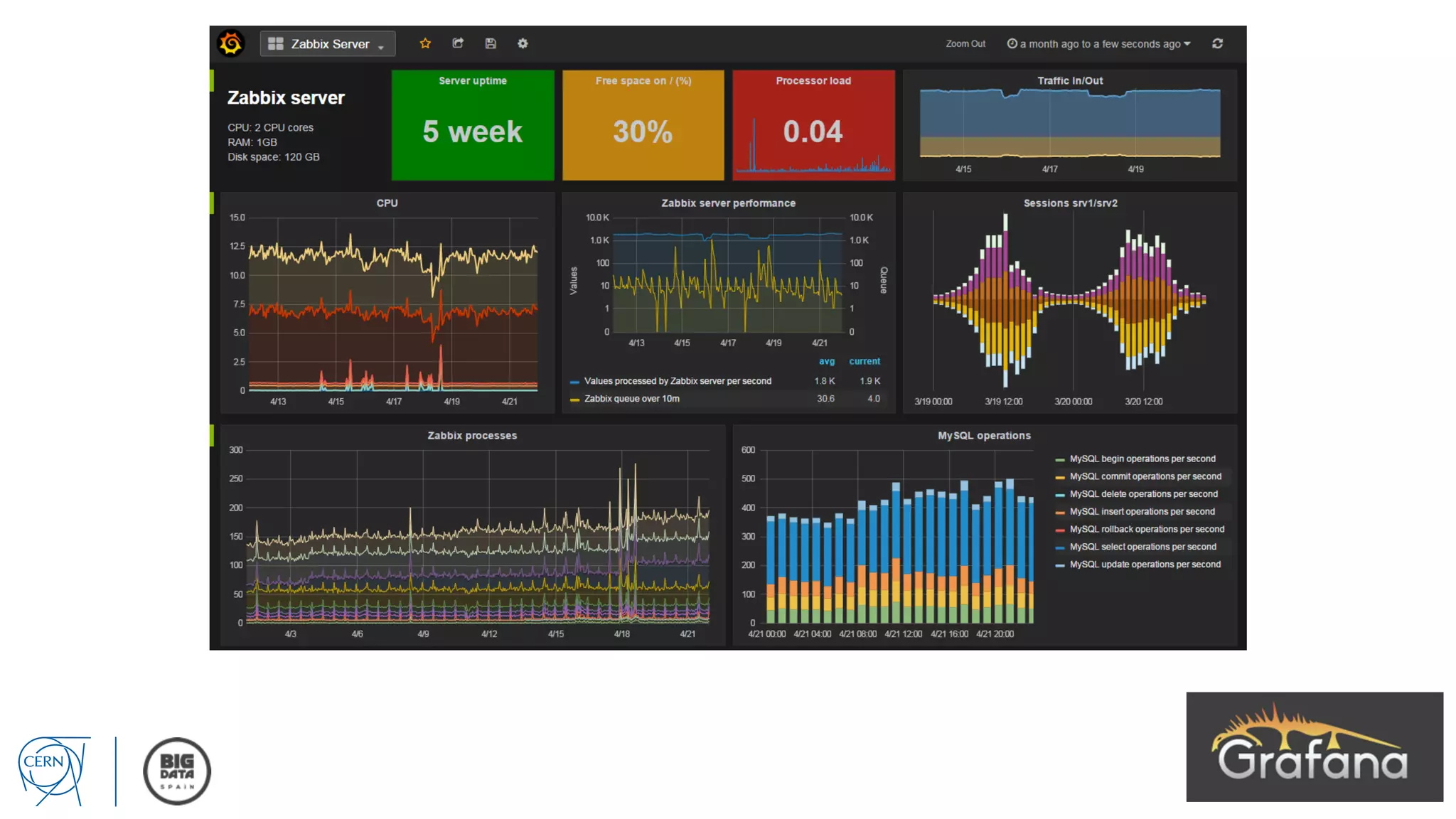The height and width of the screenshot is (819, 1456).
Task: Save the dashboard with disk icon
Action: 491,43
